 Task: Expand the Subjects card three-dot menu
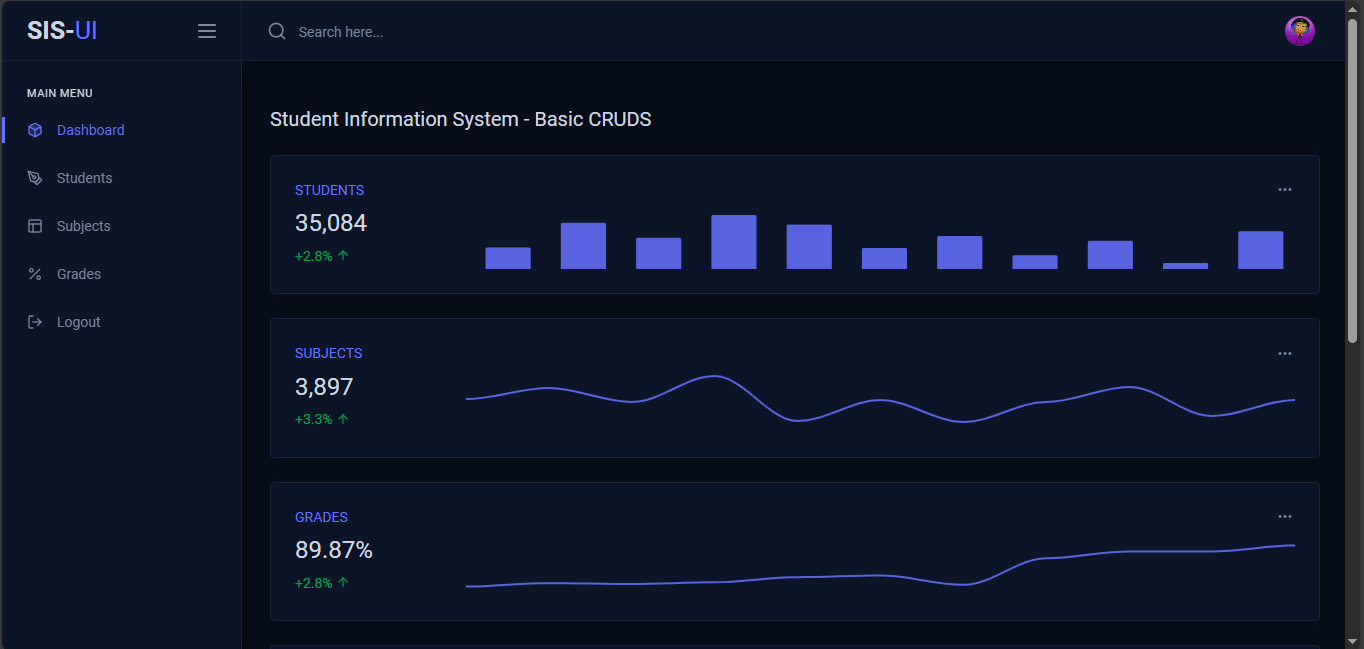(1285, 353)
